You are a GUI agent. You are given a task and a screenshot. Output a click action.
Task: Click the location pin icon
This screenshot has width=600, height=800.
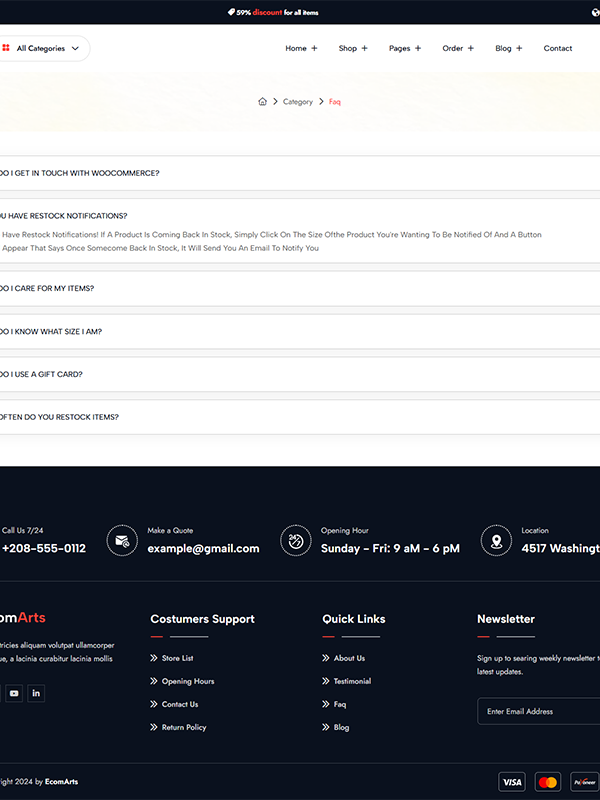(x=496, y=540)
